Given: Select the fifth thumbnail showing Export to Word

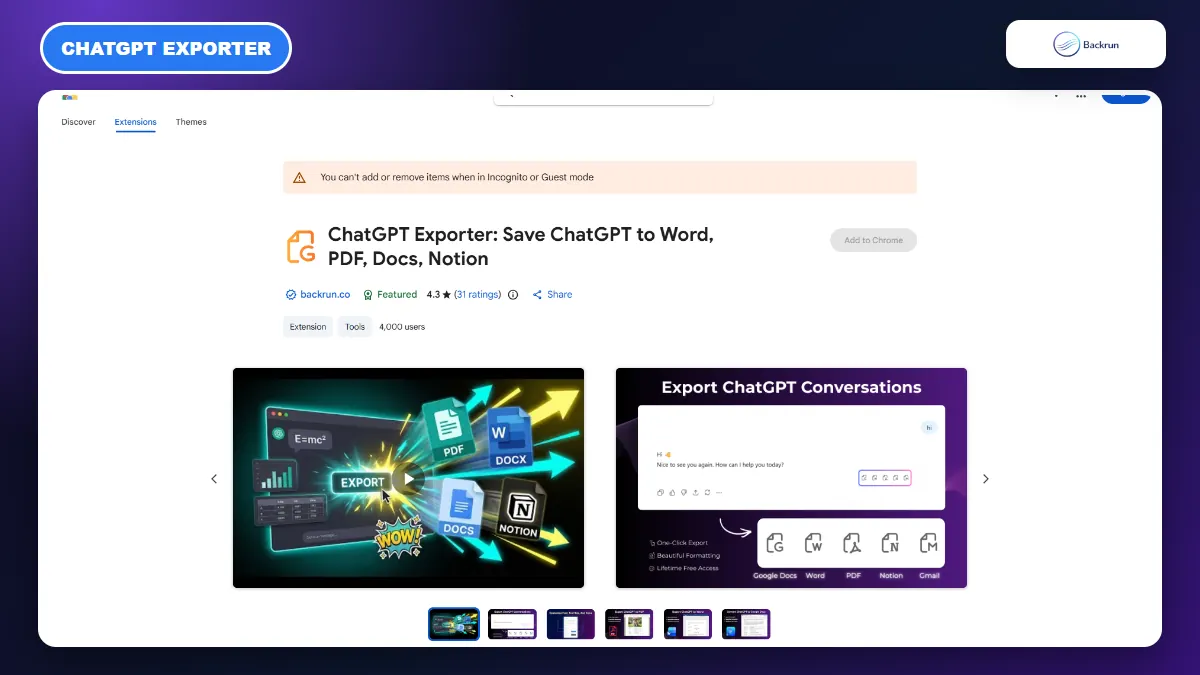Looking at the screenshot, I should 688,624.
